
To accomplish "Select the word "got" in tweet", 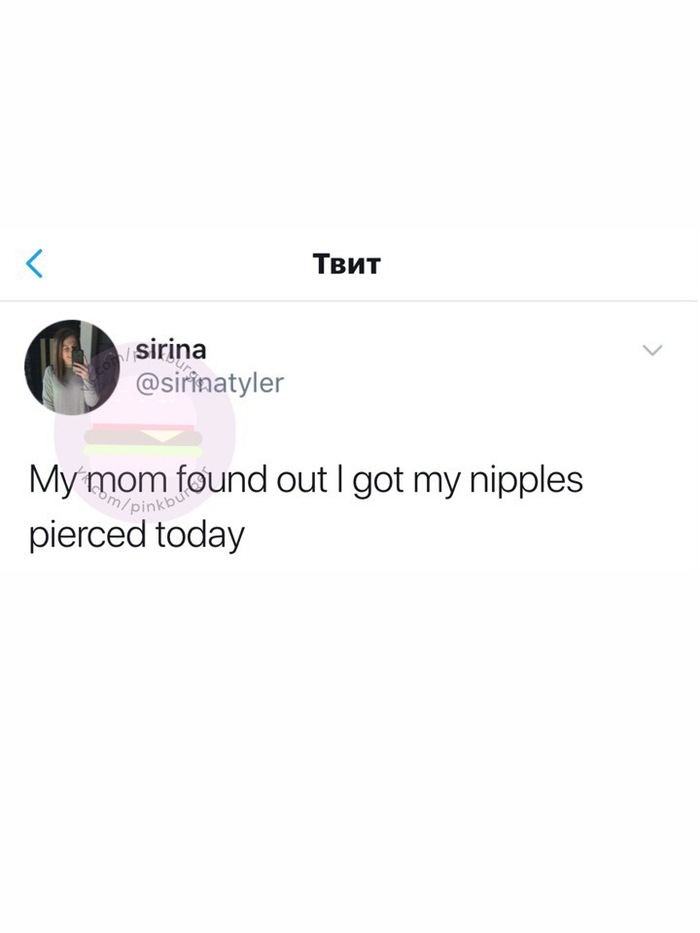I will point(377,482).
